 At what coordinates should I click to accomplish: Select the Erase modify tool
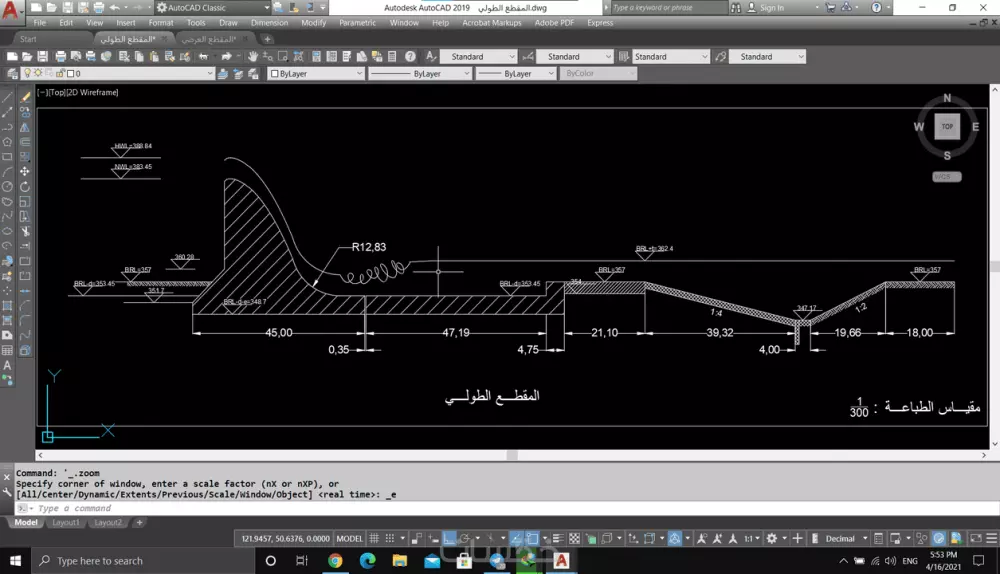(x=25, y=97)
